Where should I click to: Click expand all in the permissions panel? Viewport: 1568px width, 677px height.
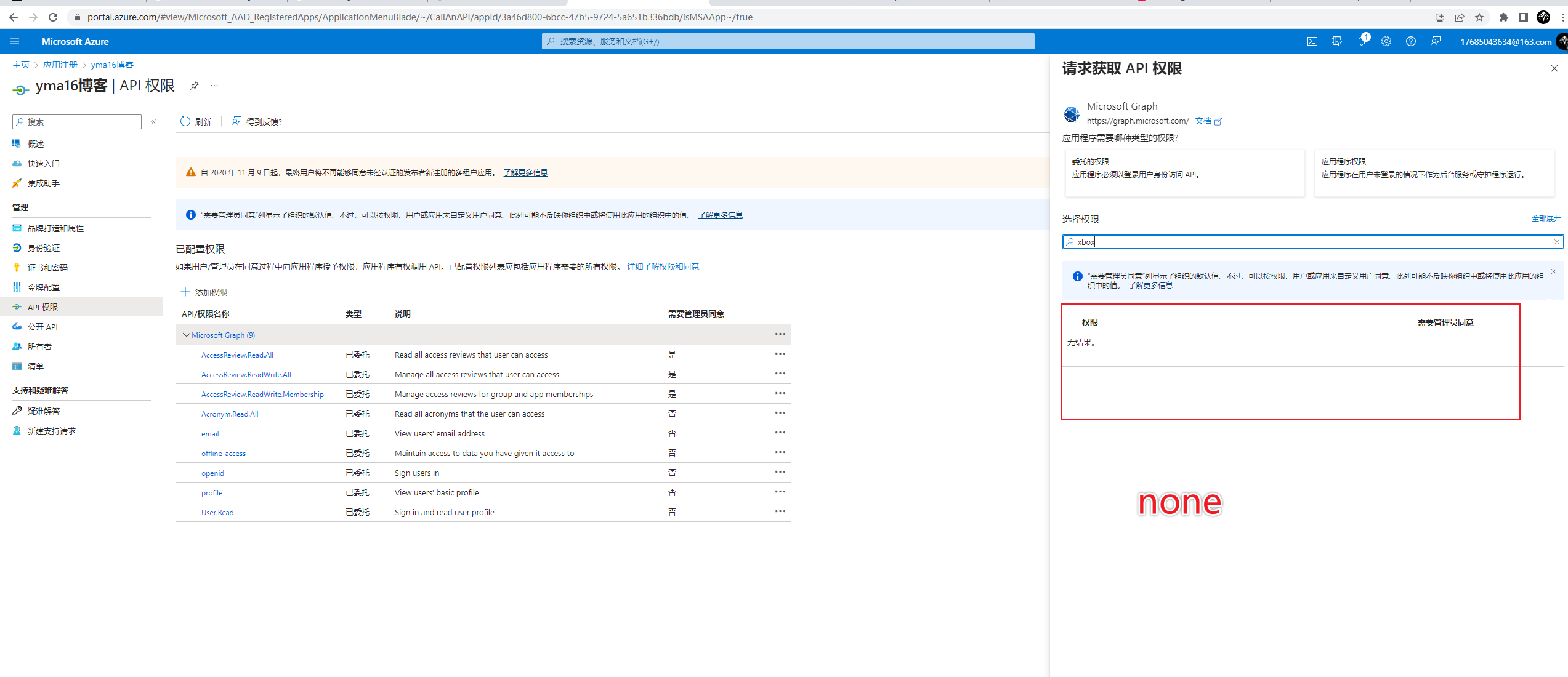coord(1546,218)
